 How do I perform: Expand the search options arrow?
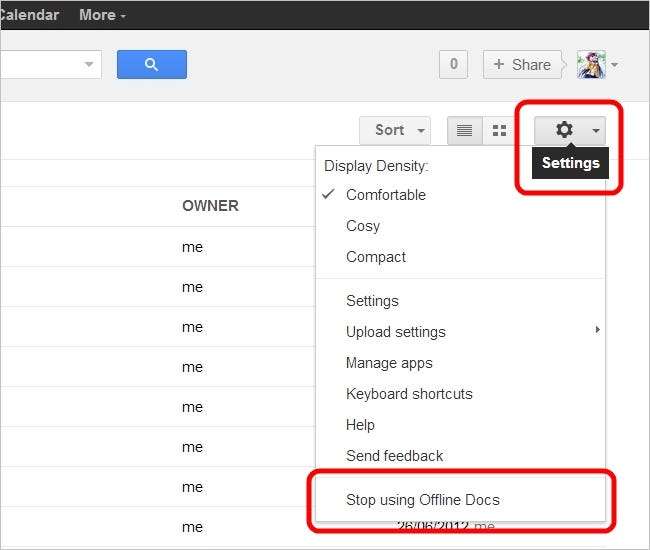[x=89, y=65]
